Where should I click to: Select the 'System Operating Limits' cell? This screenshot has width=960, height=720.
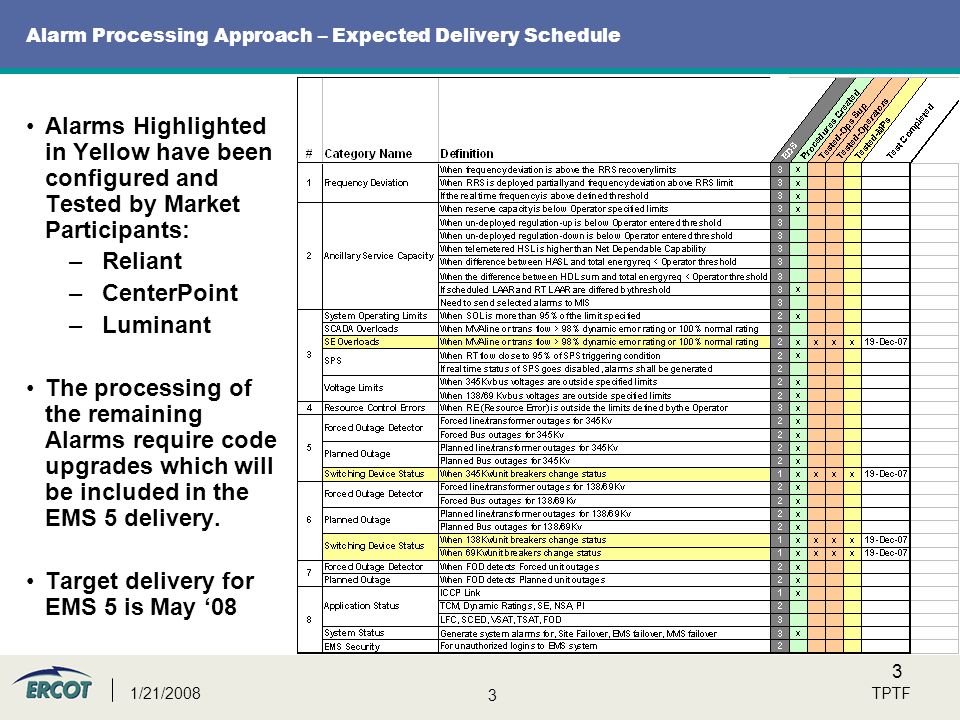click(380, 316)
